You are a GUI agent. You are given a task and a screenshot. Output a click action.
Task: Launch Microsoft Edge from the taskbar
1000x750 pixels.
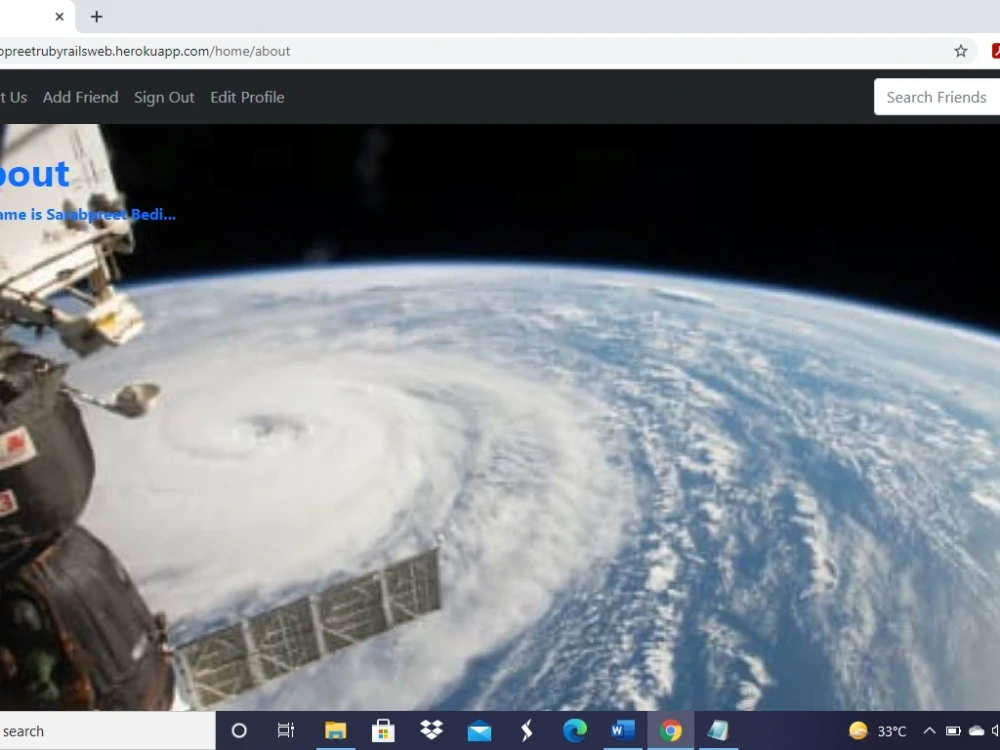tap(575, 731)
